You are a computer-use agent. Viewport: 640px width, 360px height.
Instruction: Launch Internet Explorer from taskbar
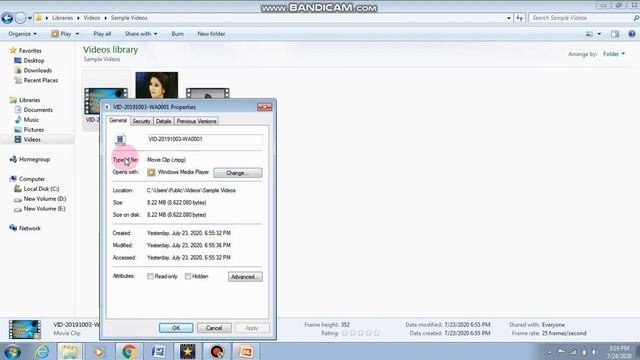pyautogui.click(x=42, y=351)
